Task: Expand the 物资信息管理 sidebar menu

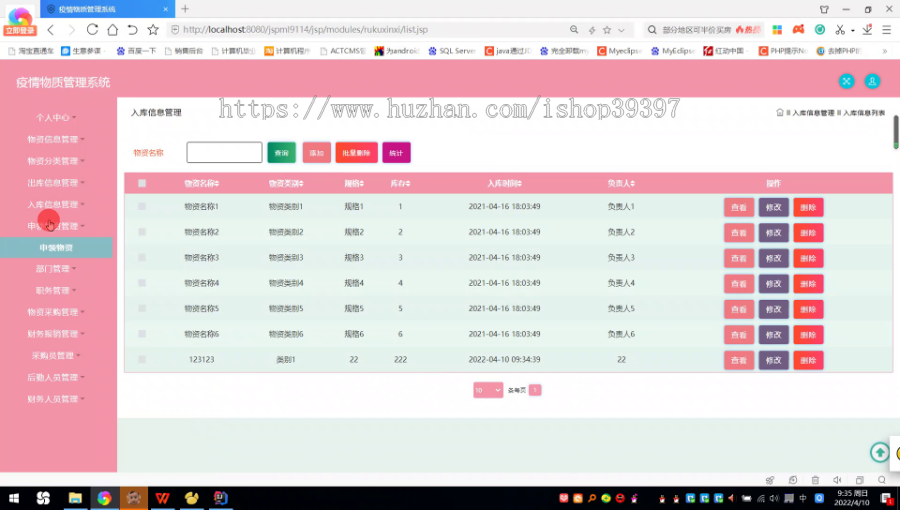Action: 56,139
